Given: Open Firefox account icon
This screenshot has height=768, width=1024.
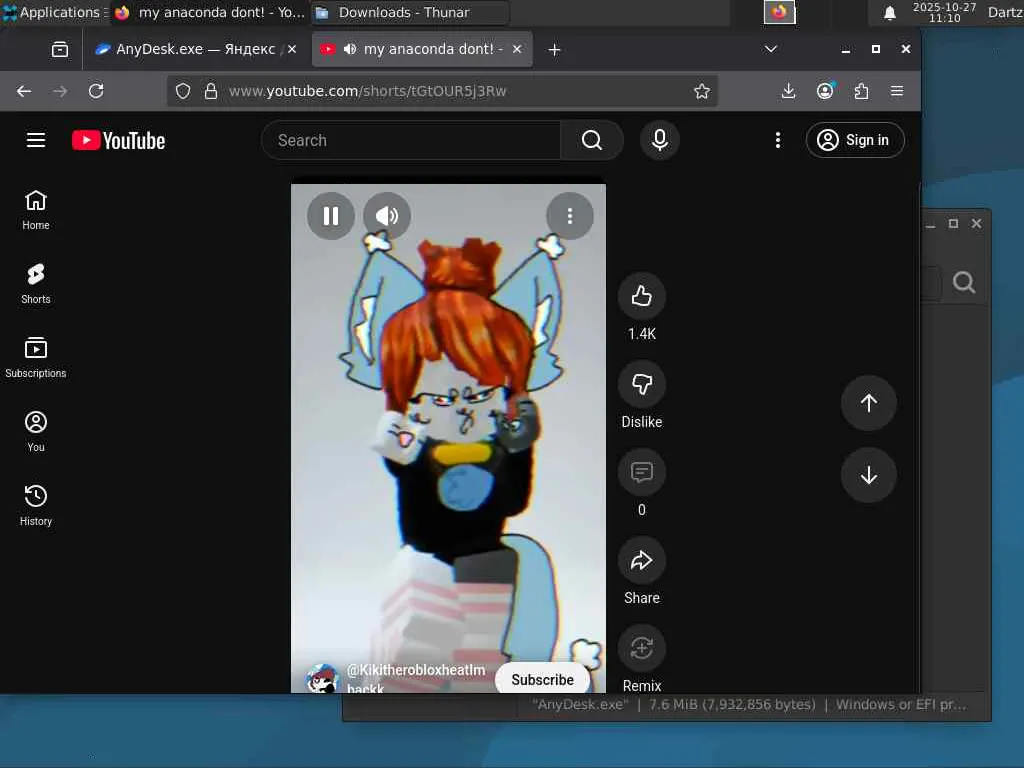Looking at the screenshot, I should (825, 91).
